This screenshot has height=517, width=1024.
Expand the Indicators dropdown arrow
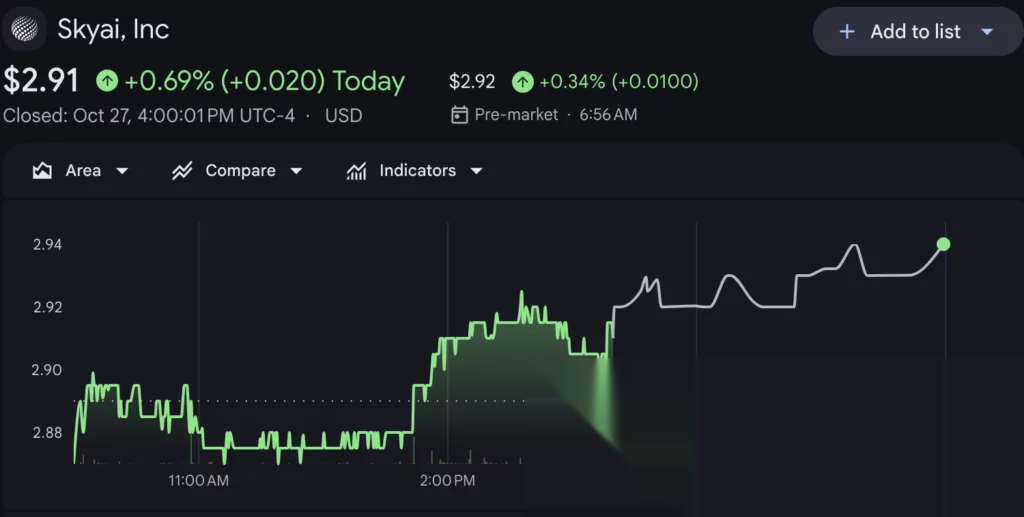(477, 171)
